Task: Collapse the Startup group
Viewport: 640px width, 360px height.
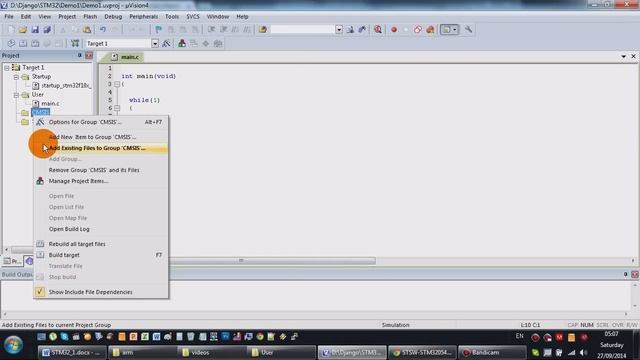Action: tap(16, 77)
